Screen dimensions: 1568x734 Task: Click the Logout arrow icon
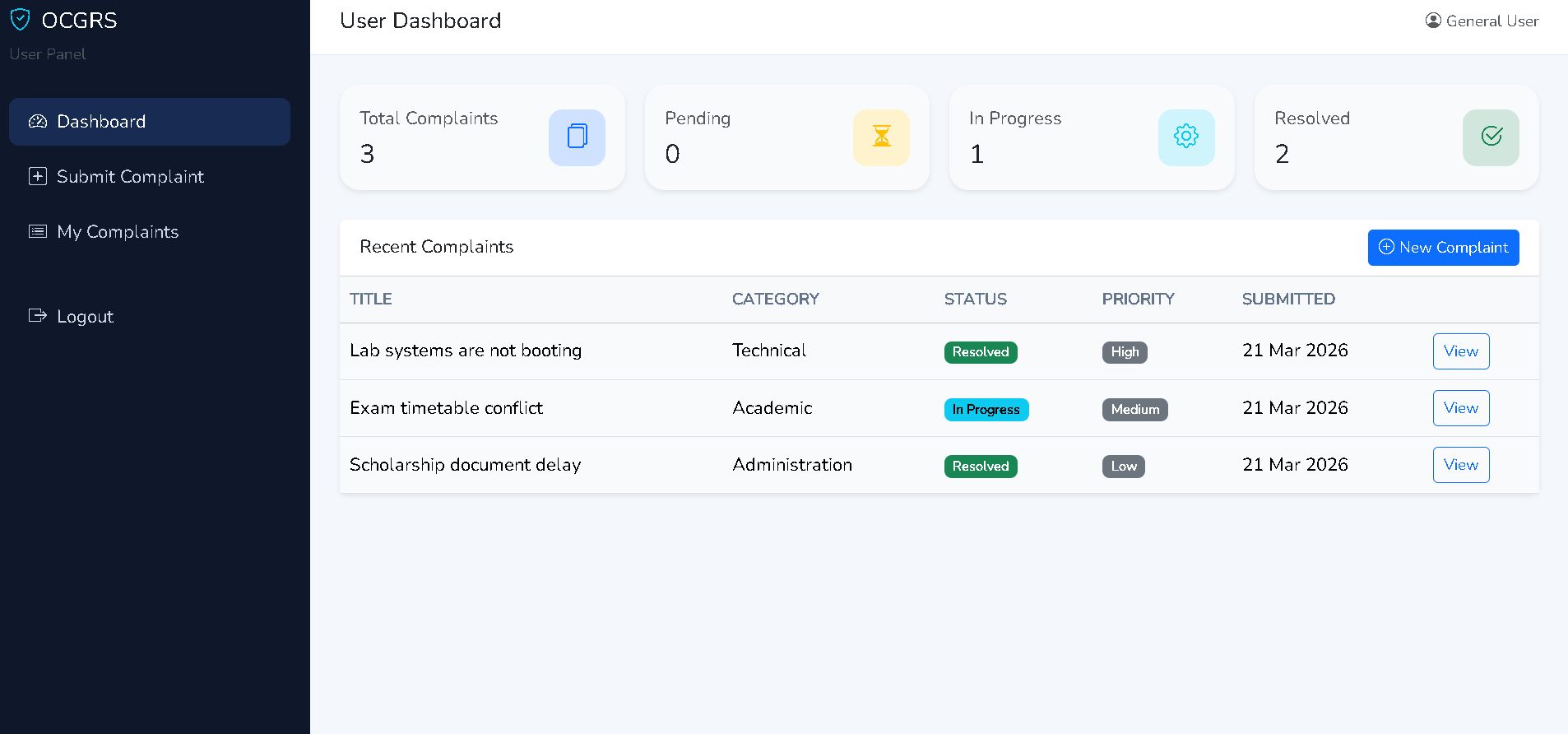tap(38, 315)
